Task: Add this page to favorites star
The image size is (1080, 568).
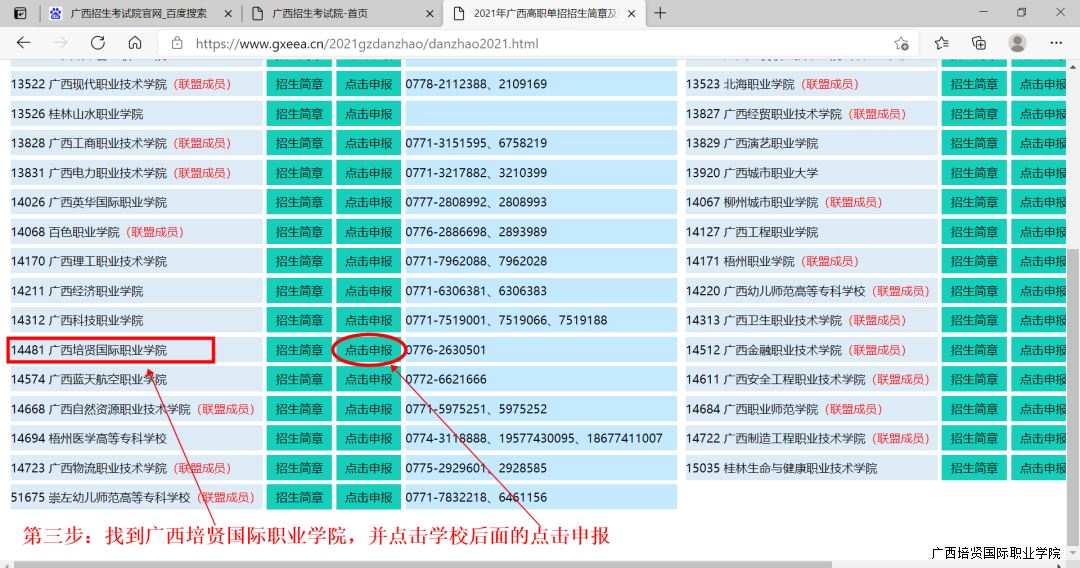Action: 901,44
